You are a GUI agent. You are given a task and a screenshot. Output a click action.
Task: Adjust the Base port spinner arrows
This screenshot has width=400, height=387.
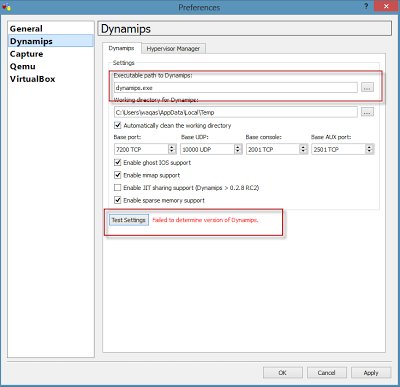click(x=172, y=149)
